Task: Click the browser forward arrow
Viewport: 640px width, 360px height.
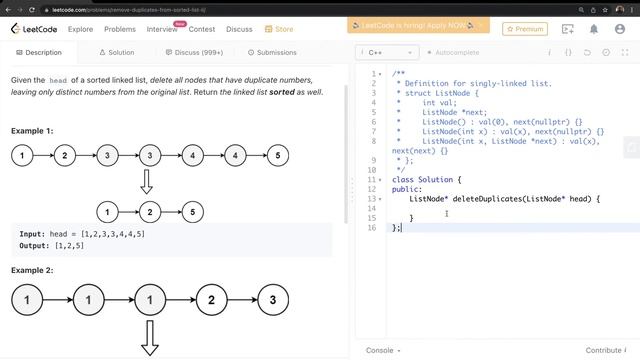Action: tap(20, 9)
